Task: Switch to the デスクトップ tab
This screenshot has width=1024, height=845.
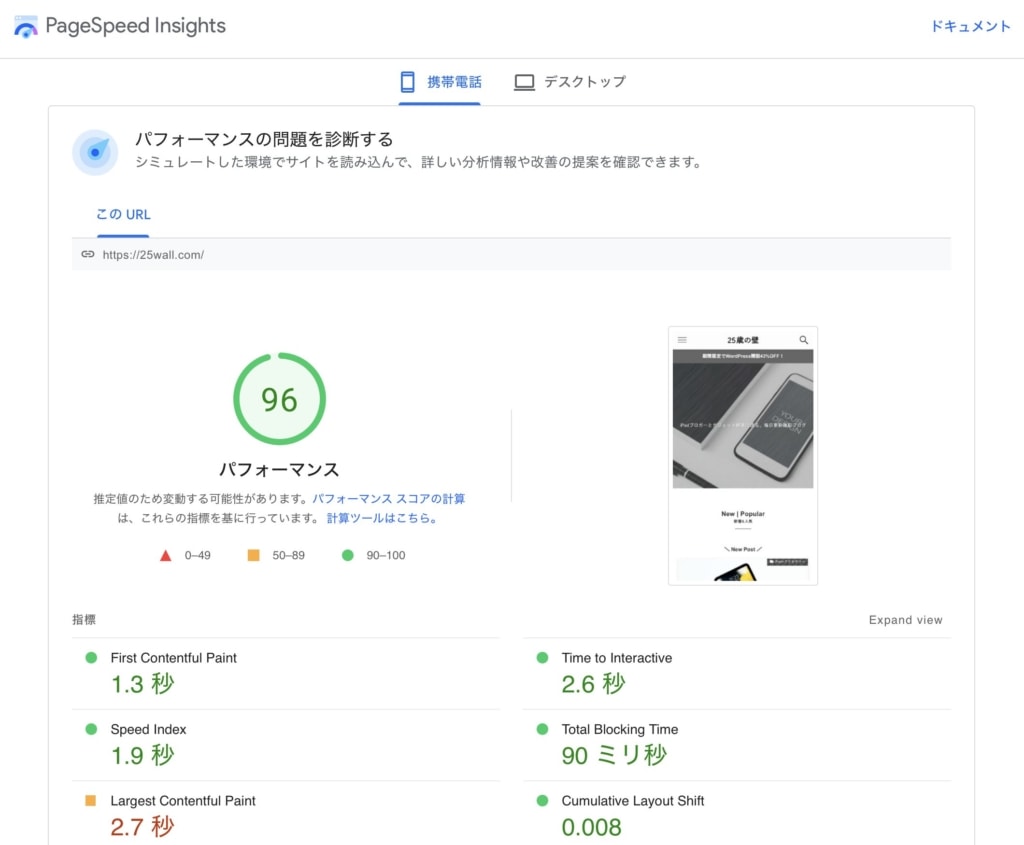Action: [569, 82]
